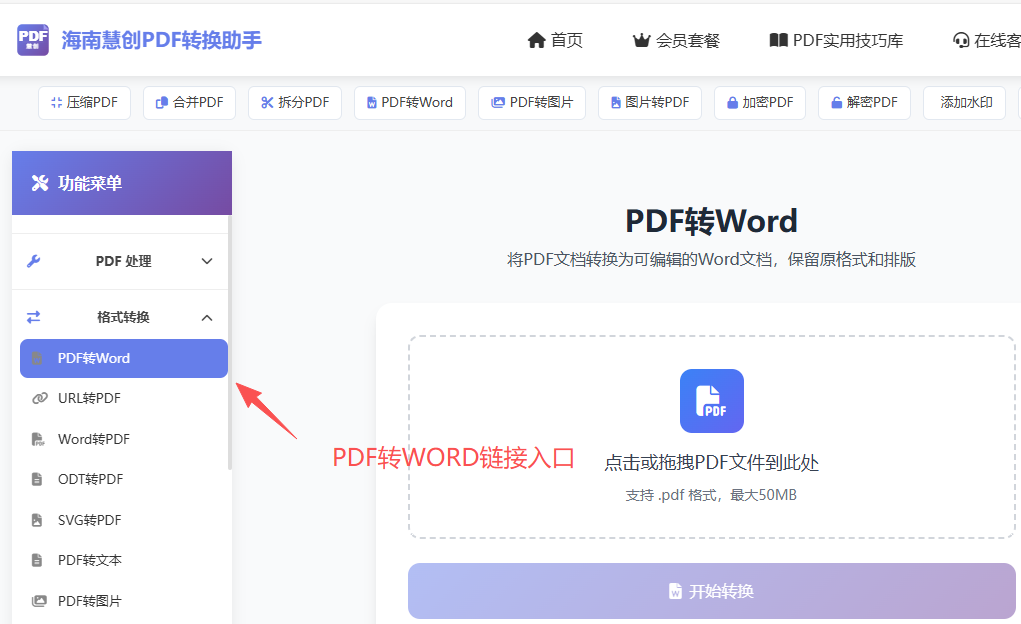The height and width of the screenshot is (624, 1021).
Task: Click the Word file icon in PDF转Word toolbar
Action: (372, 102)
